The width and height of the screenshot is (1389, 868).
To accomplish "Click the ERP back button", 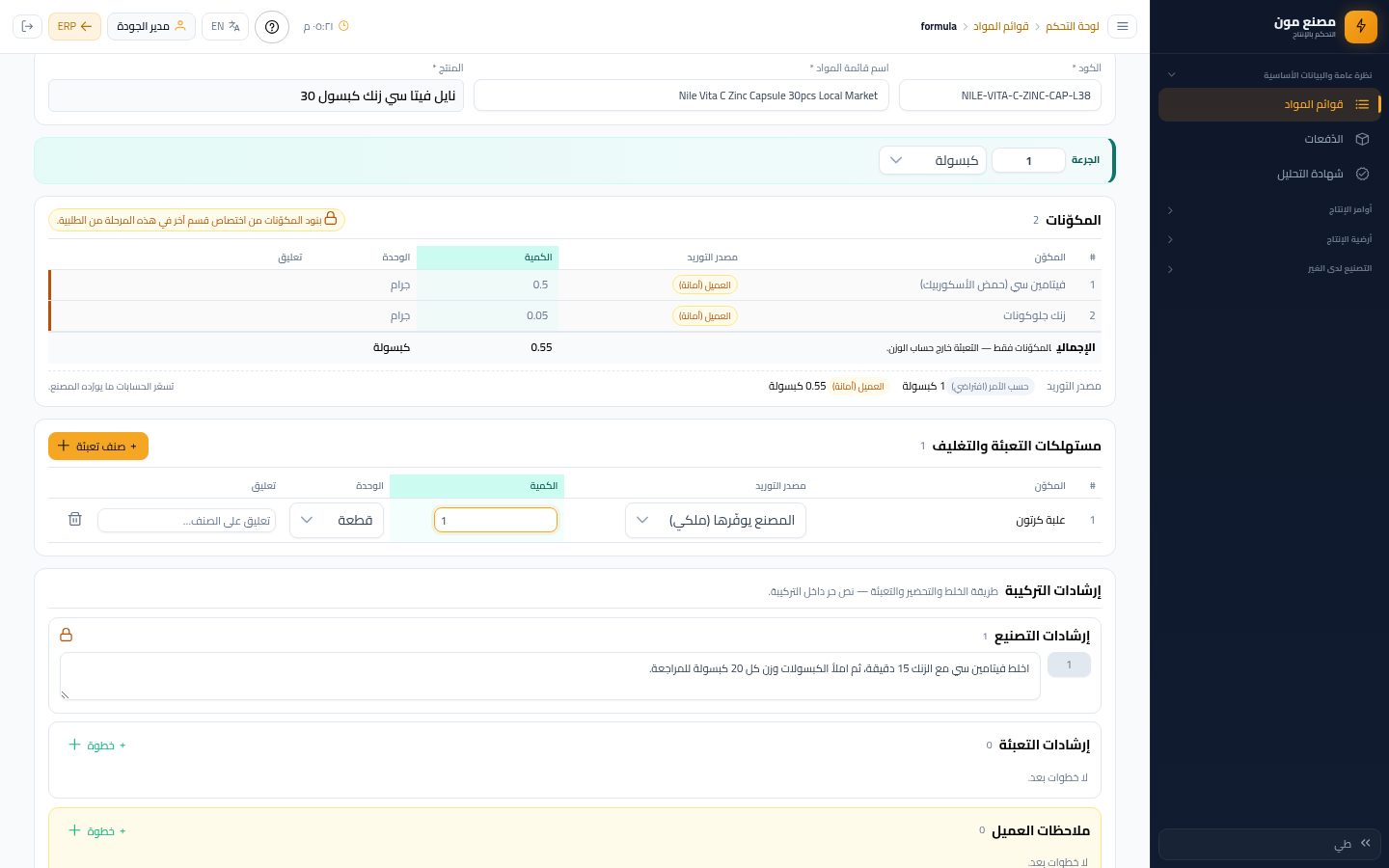I will click(x=74, y=26).
